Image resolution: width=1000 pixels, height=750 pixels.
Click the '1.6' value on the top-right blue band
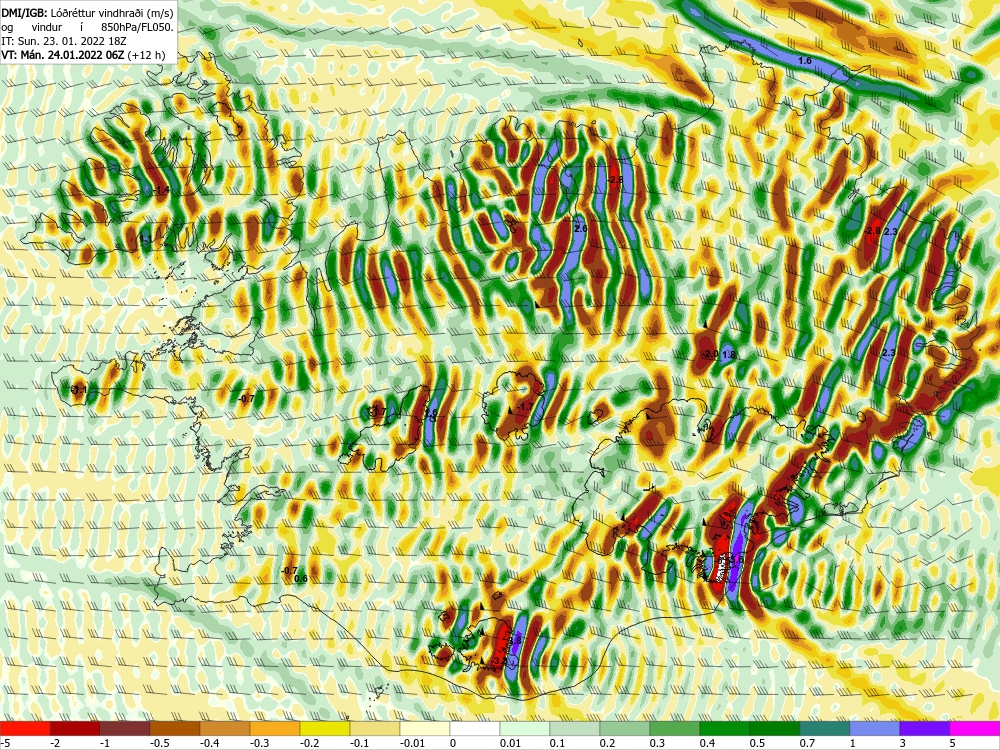pyautogui.click(x=805, y=61)
